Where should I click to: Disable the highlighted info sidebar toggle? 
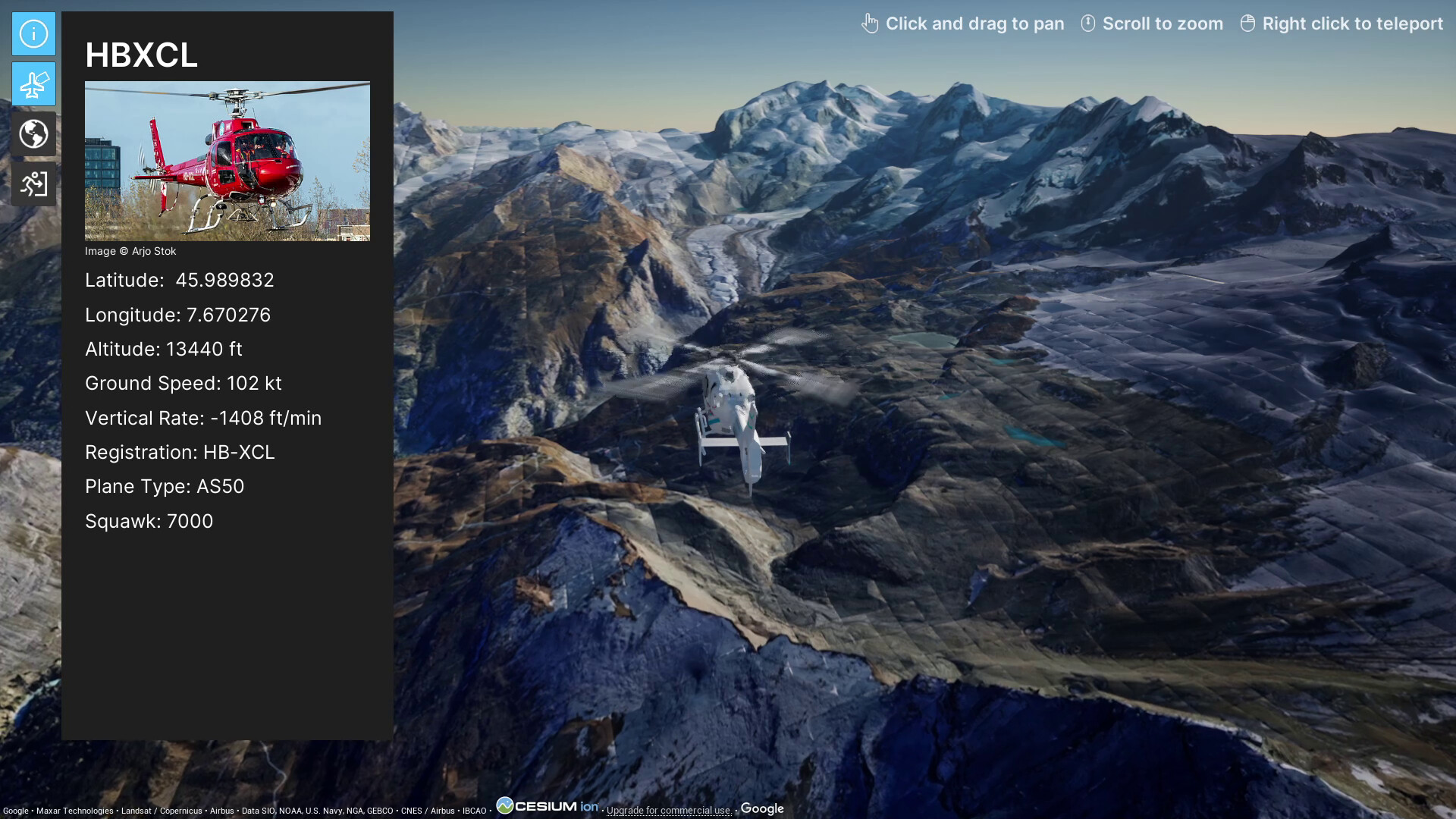tap(33, 33)
